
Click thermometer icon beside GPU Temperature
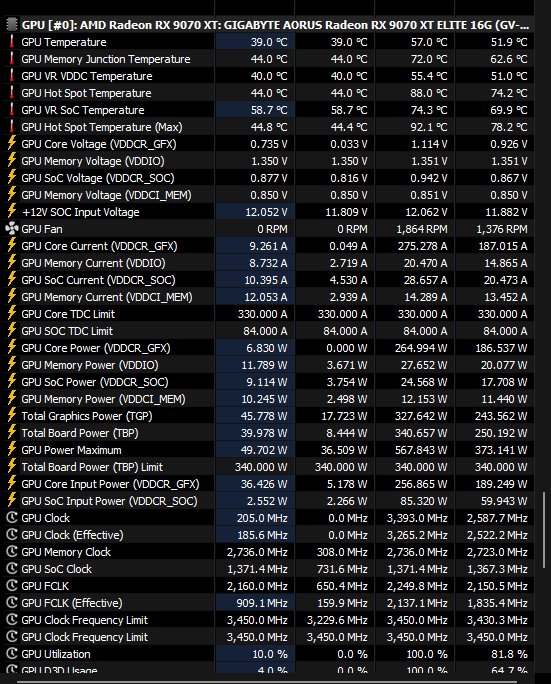point(12,42)
